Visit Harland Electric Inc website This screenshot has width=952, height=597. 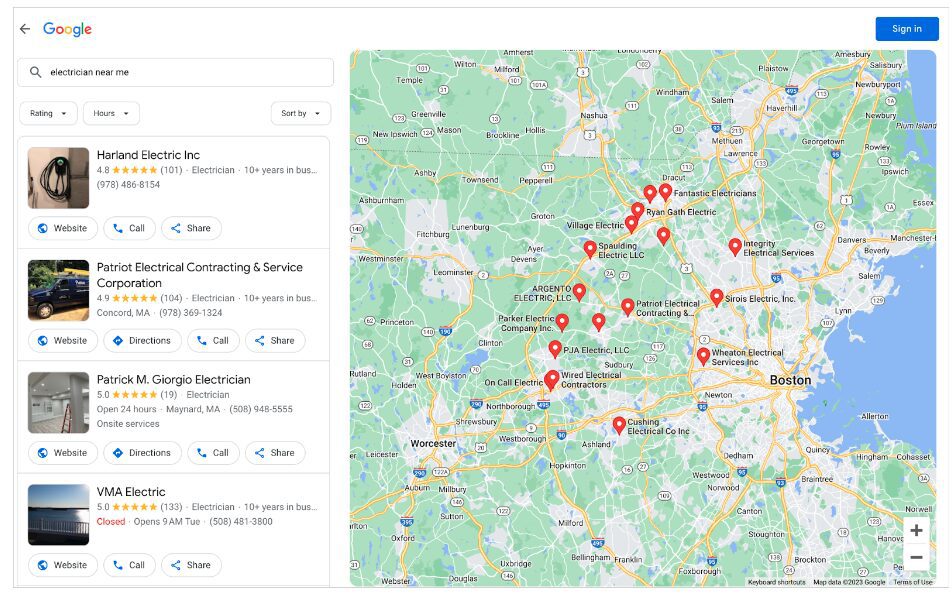63,228
